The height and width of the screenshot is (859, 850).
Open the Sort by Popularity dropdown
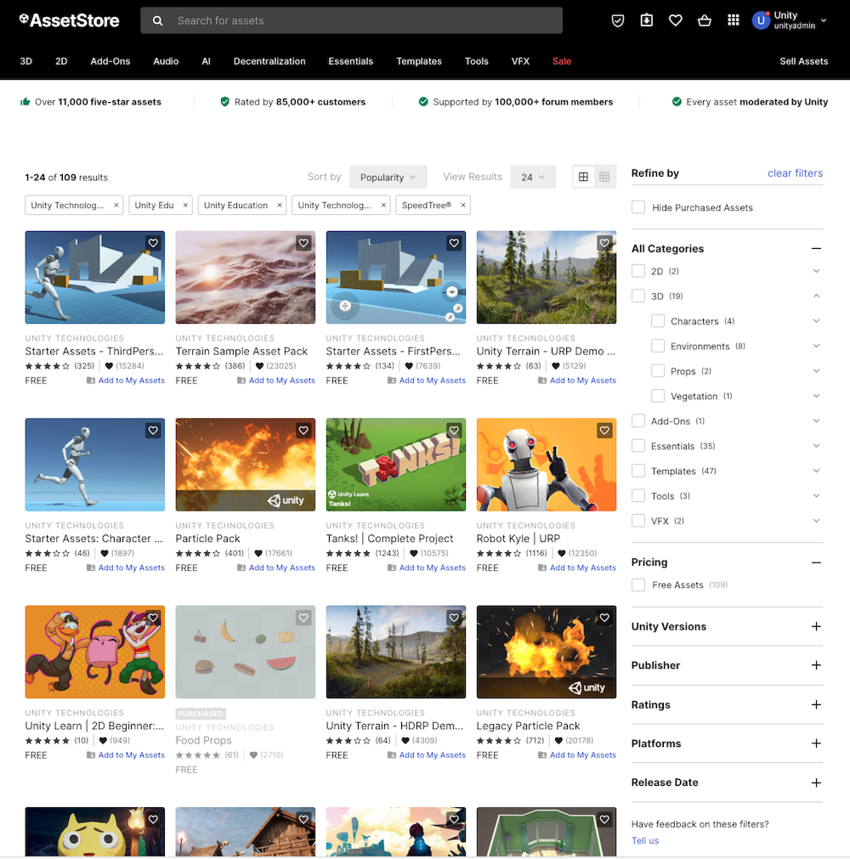coord(388,176)
